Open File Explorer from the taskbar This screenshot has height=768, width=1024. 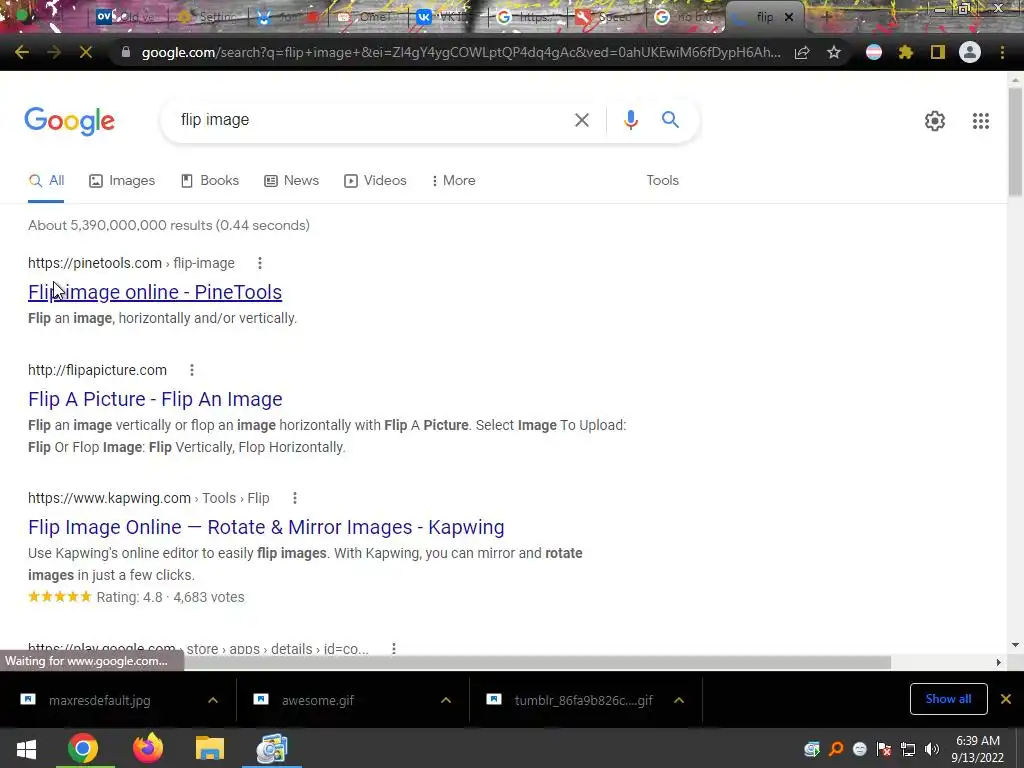pos(210,748)
